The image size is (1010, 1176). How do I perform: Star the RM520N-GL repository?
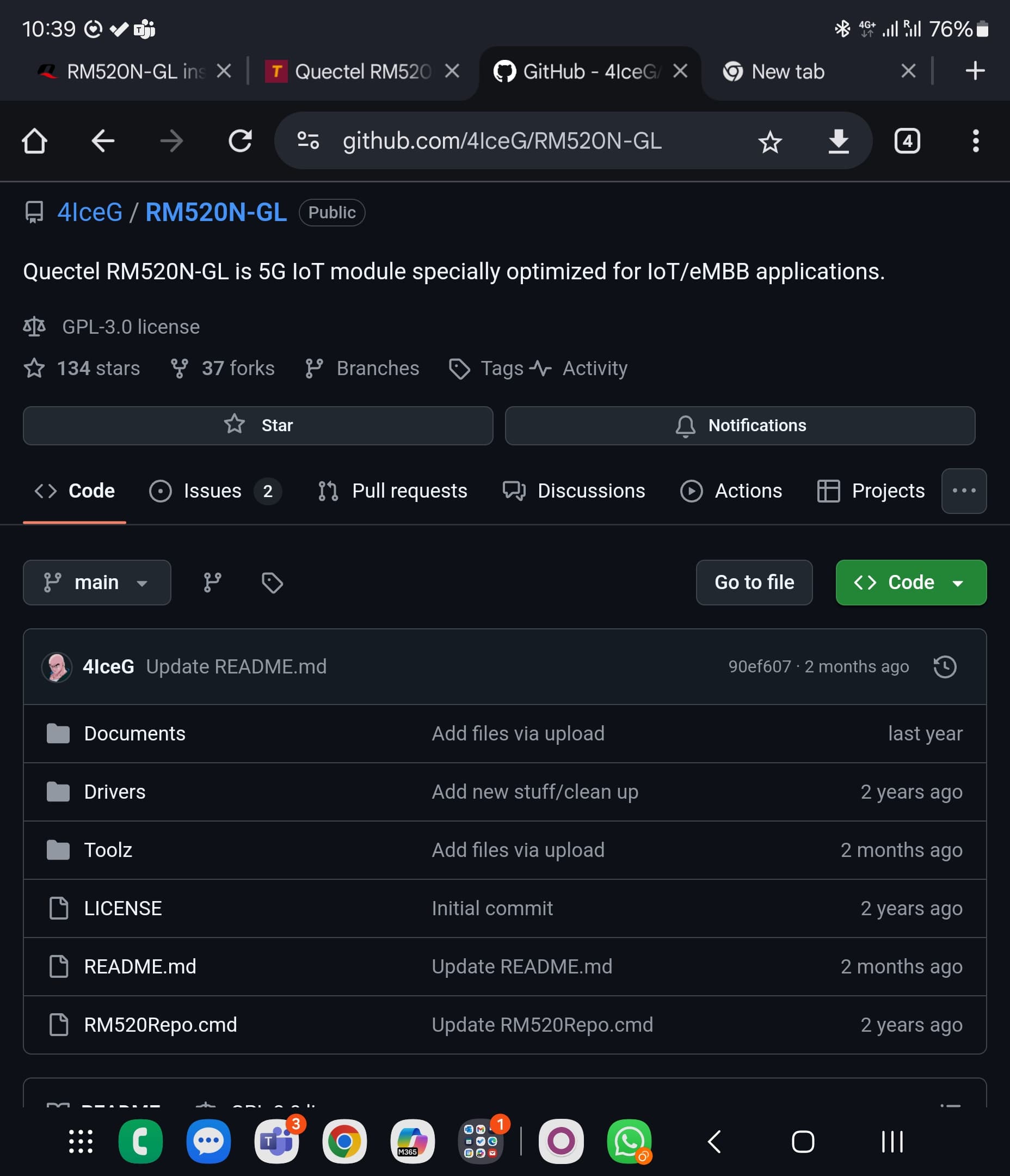click(257, 425)
